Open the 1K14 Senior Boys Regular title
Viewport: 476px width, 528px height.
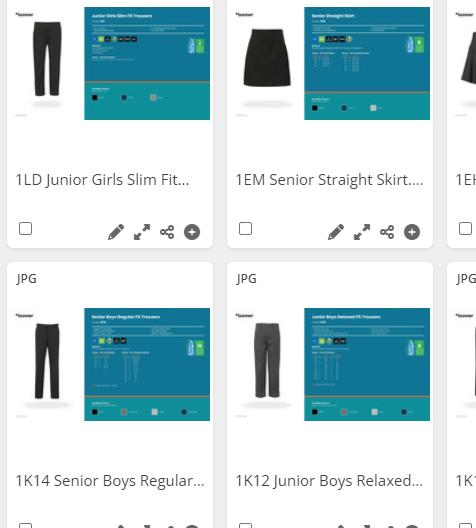[110, 481]
